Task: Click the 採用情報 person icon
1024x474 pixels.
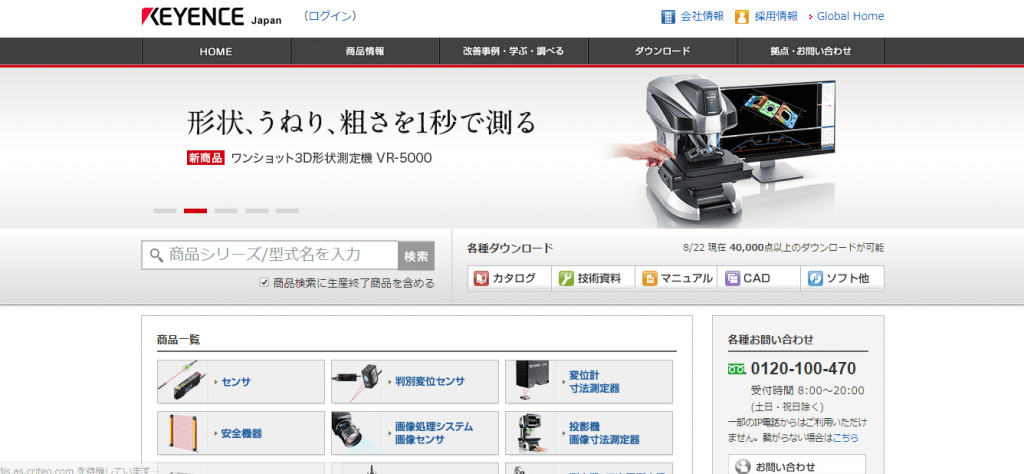Action: 741,17
